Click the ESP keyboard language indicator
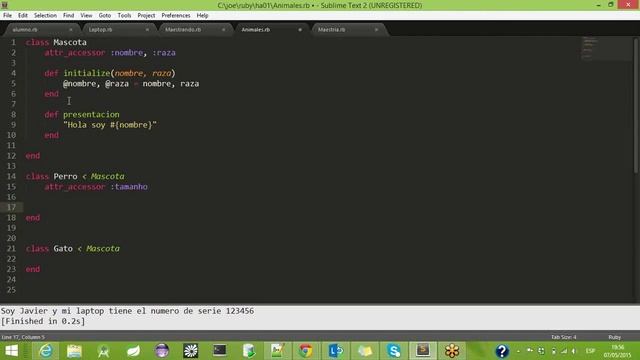The image size is (640, 360). tap(590, 351)
